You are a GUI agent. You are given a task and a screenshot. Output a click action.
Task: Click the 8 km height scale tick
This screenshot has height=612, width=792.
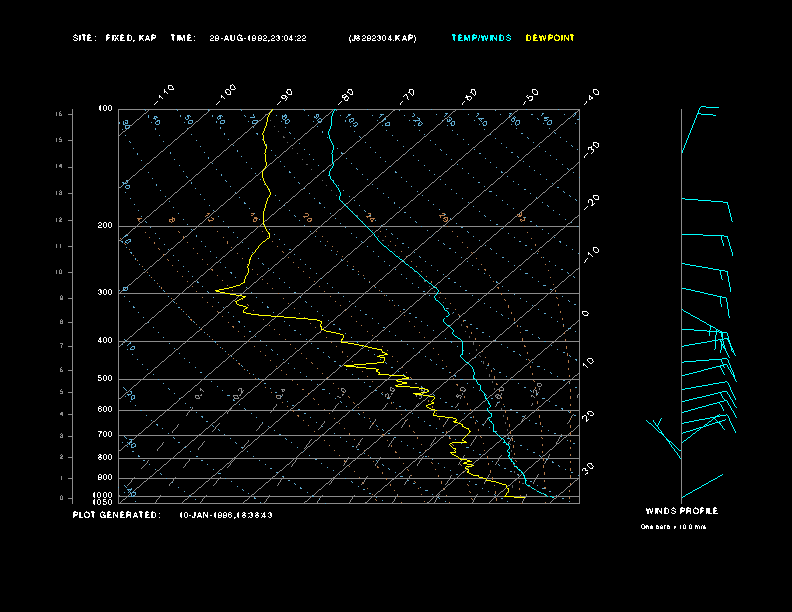pos(61,322)
